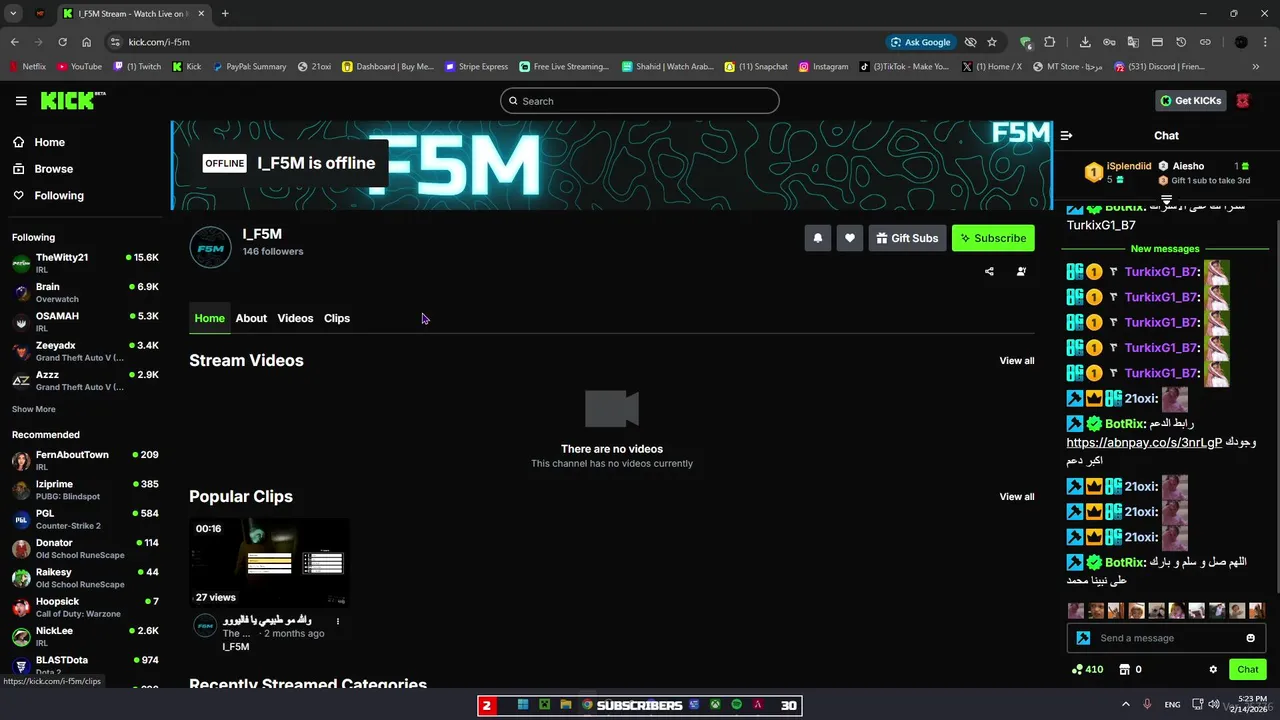Click the chat identity badge in message box
Viewport: 1280px width, 720px height.
[1083, 638]
